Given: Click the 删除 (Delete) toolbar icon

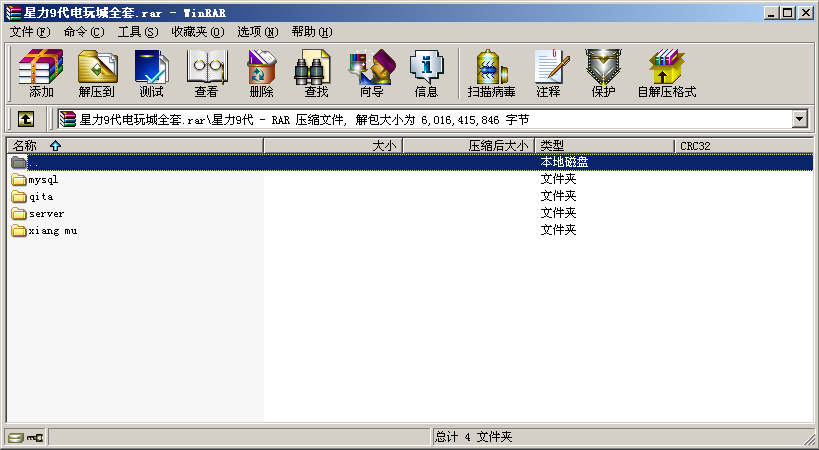Looking at the screenshot, I should tap(261, 73).
